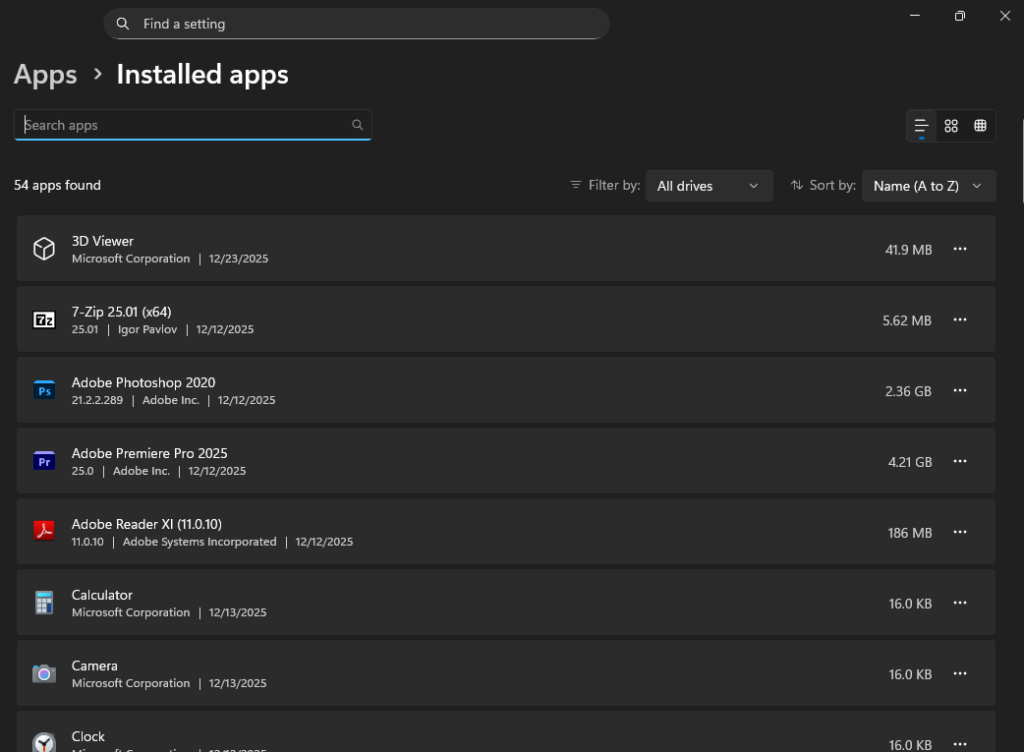Click the Search apps input field
Image resolution: width=1024 pixels, height=752 pixels.
[193, 125]
